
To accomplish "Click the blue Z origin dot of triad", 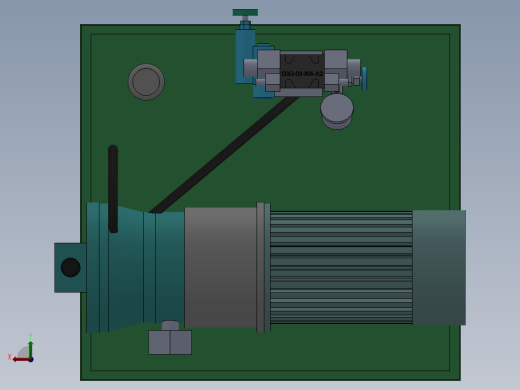I will pos(31,360).
